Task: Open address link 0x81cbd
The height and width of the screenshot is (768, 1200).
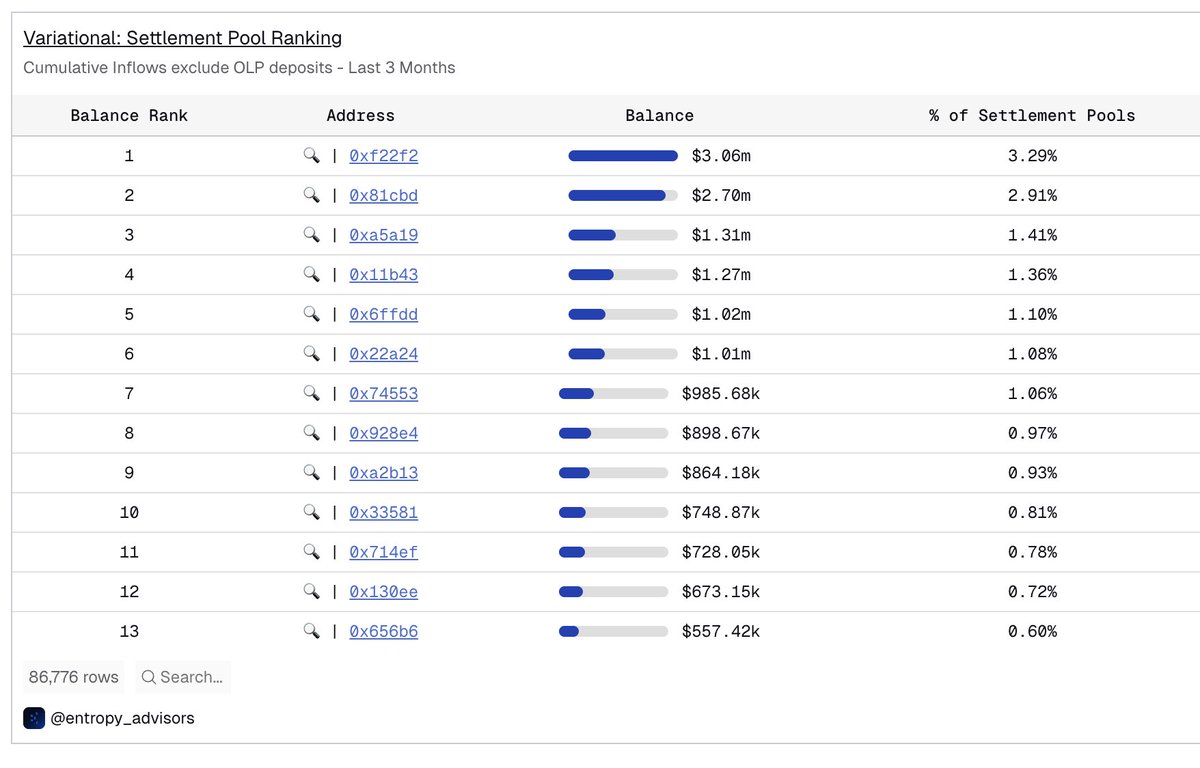Action: tap(383, 196)
